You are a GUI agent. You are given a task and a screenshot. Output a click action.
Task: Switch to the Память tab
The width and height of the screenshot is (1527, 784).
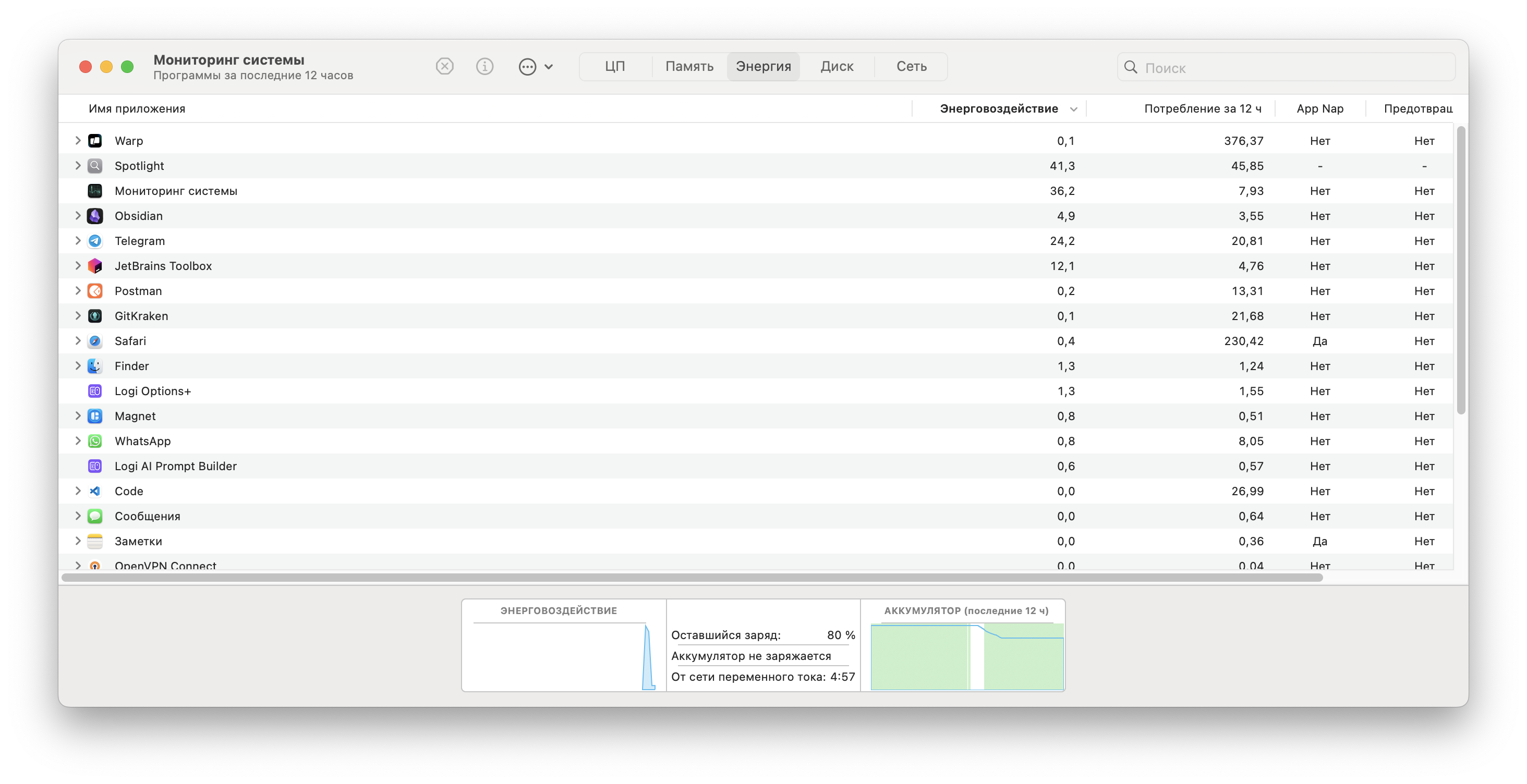(x=689, y=66)
